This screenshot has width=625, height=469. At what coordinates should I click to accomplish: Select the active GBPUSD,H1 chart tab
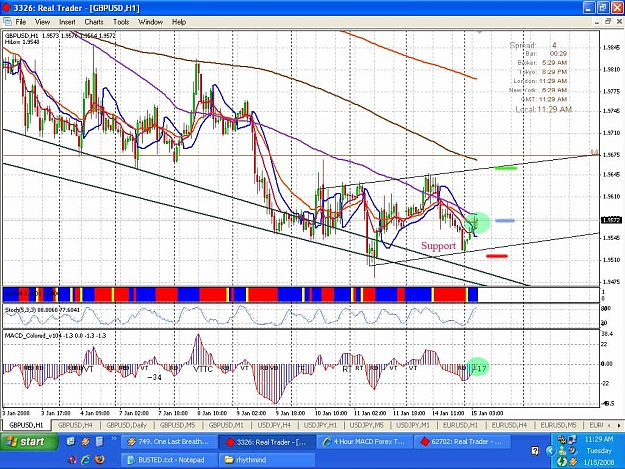[26, 425]
